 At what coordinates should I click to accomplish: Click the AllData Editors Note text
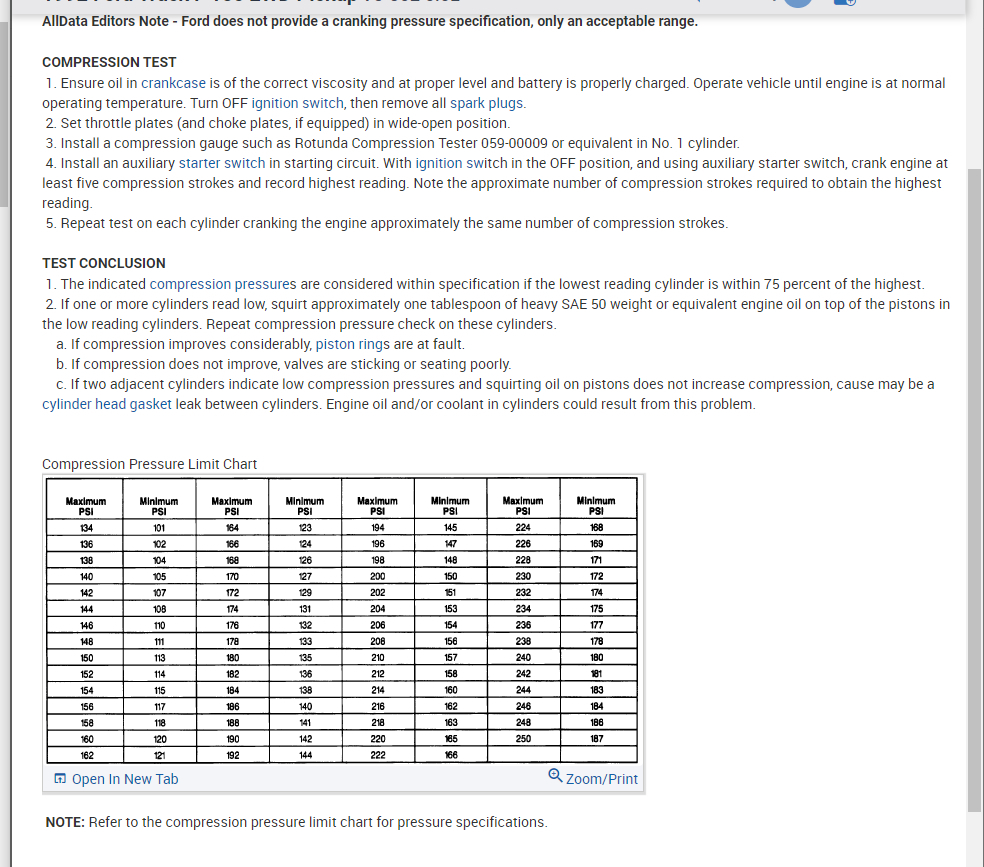pyautogui.click(x=370, y=21)
